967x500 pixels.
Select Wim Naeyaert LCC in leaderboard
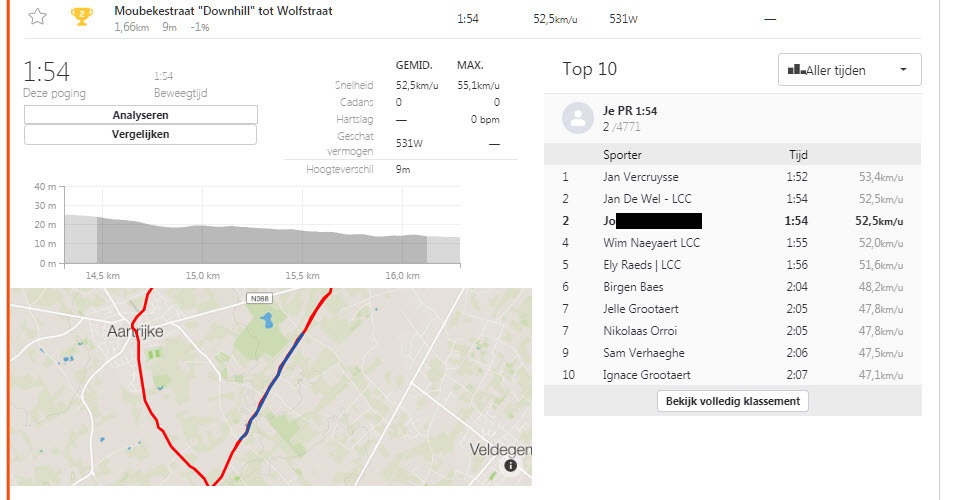[x=651, y=243]
